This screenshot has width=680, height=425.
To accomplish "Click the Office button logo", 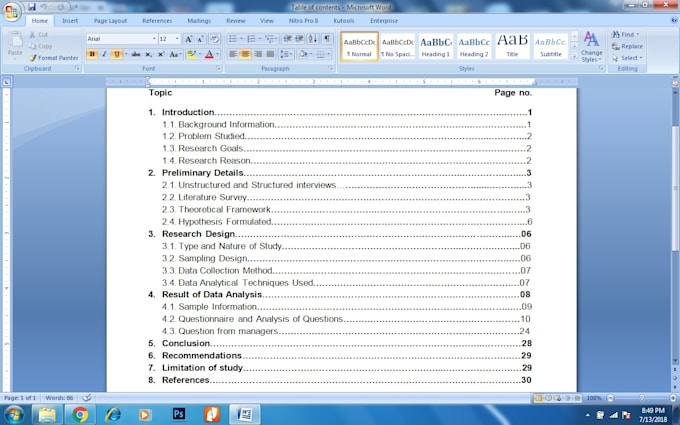I will (x=12, y=12).
